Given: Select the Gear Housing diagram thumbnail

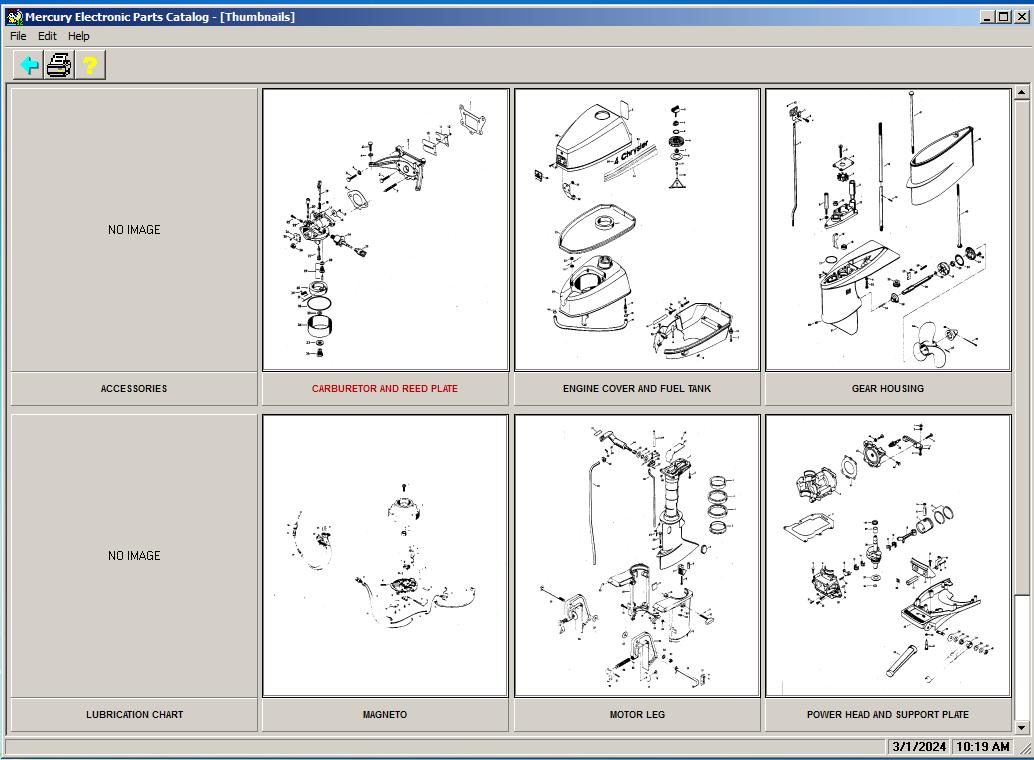Looking at the screenshot, I should click(888, 230).
